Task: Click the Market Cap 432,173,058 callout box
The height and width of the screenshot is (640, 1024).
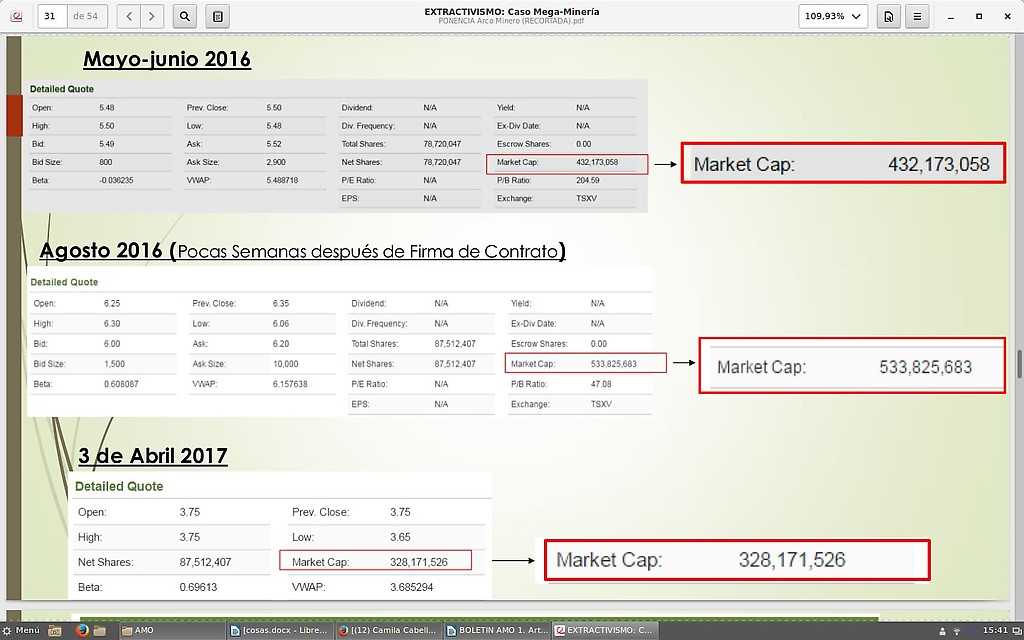Action: coord(842,163)
